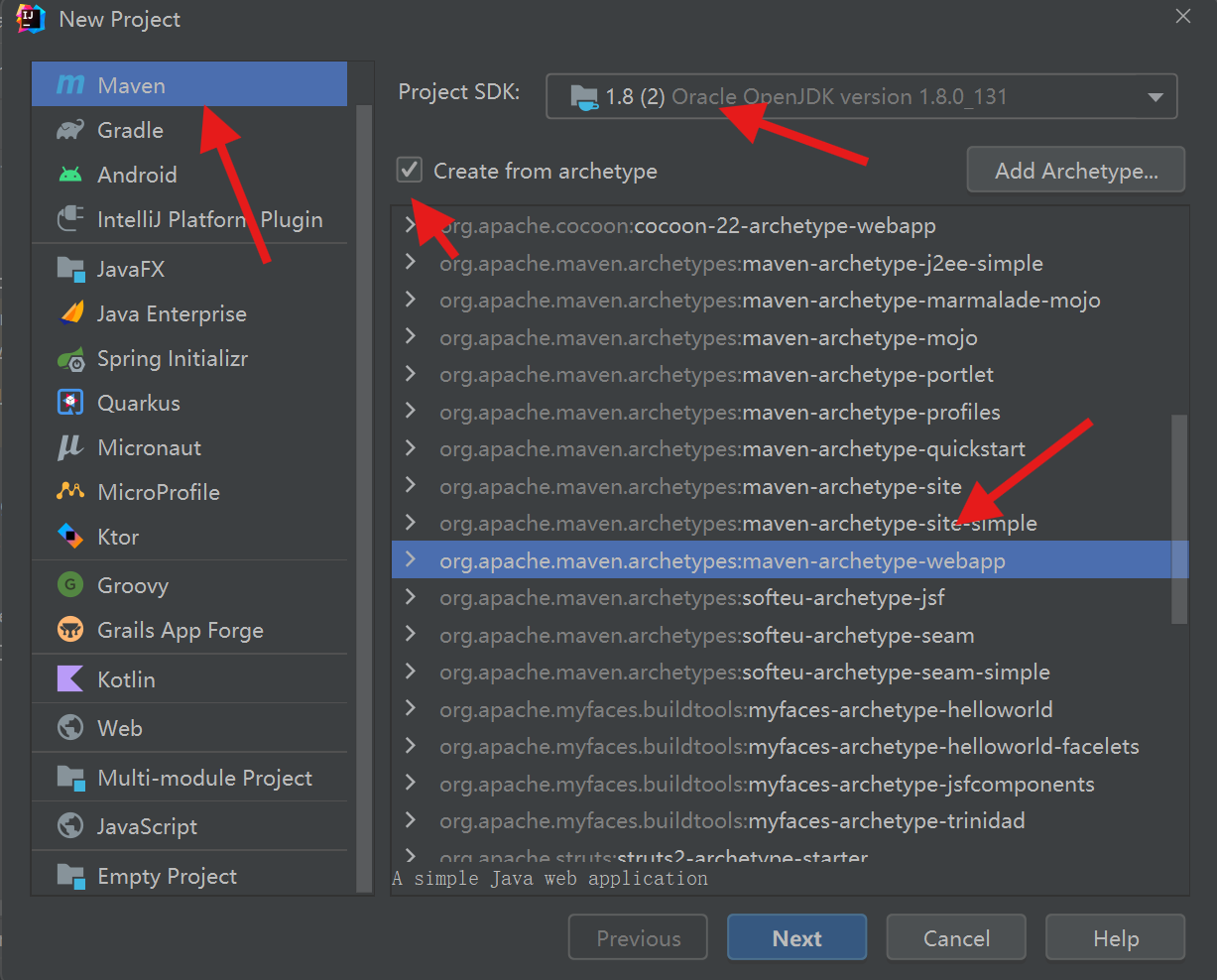Expand the cocoon-22-archetype-webapp node
The width and height of the screenshot is (1217, 980).
411,226
